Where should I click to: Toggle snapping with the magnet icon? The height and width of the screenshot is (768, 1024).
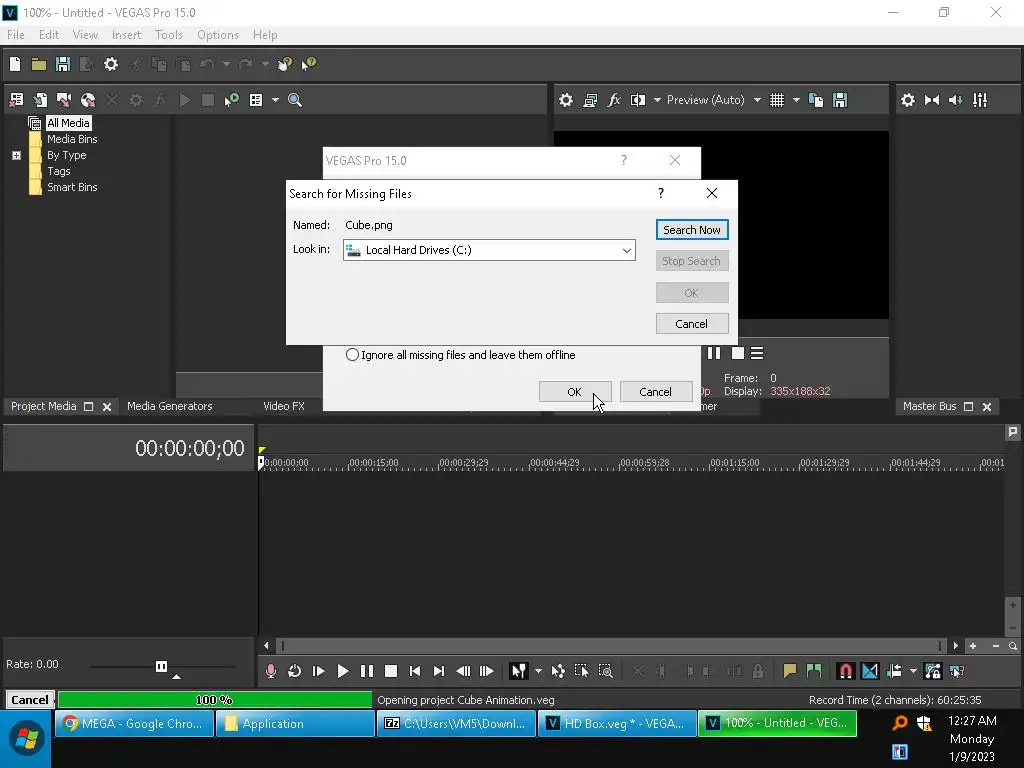tap(845, 671)
